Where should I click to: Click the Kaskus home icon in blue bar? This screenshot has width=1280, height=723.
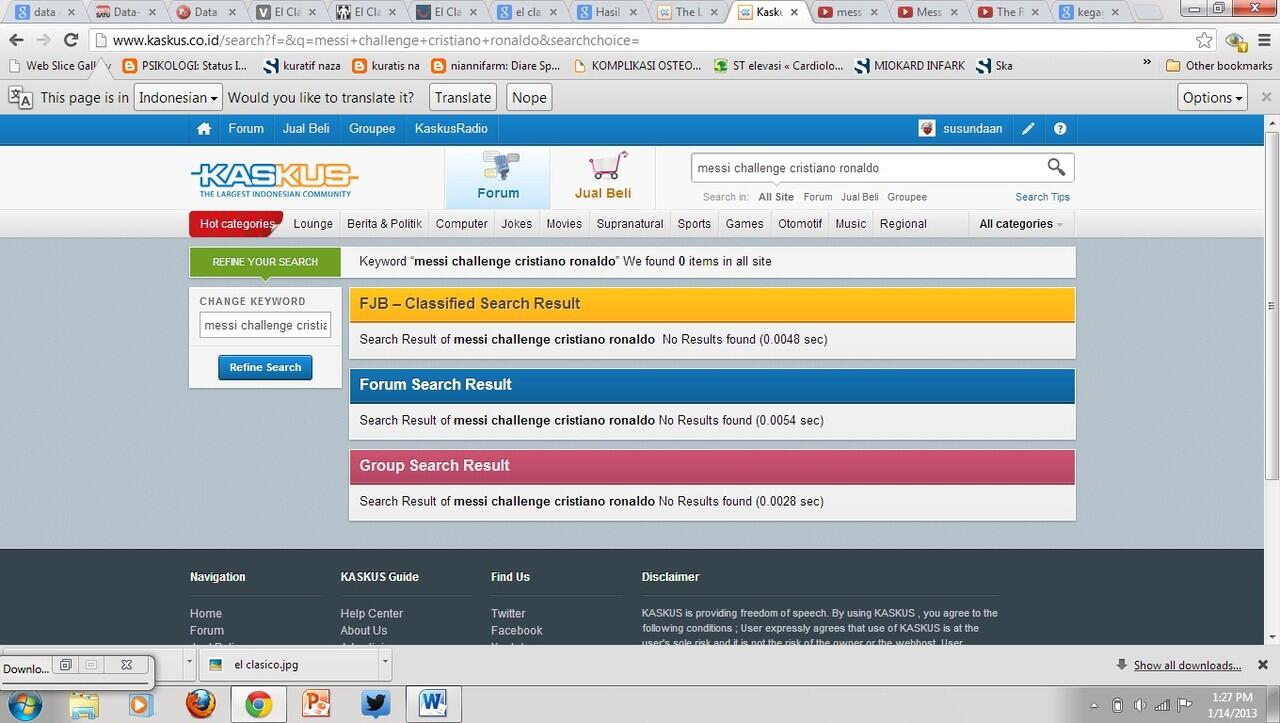[x=204, y=129]
